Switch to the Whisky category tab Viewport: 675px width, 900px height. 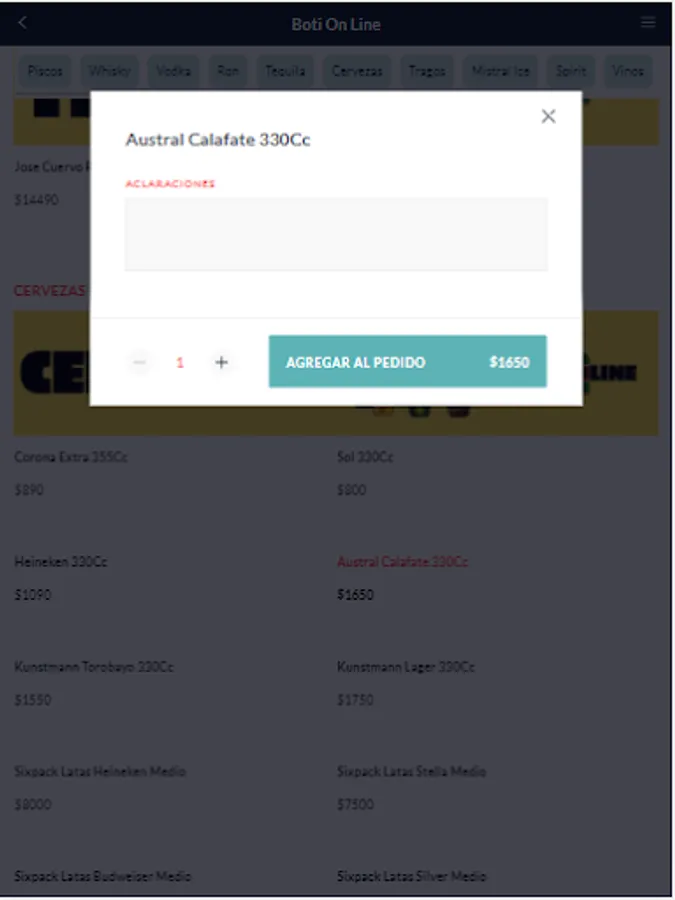coord(109,71)
